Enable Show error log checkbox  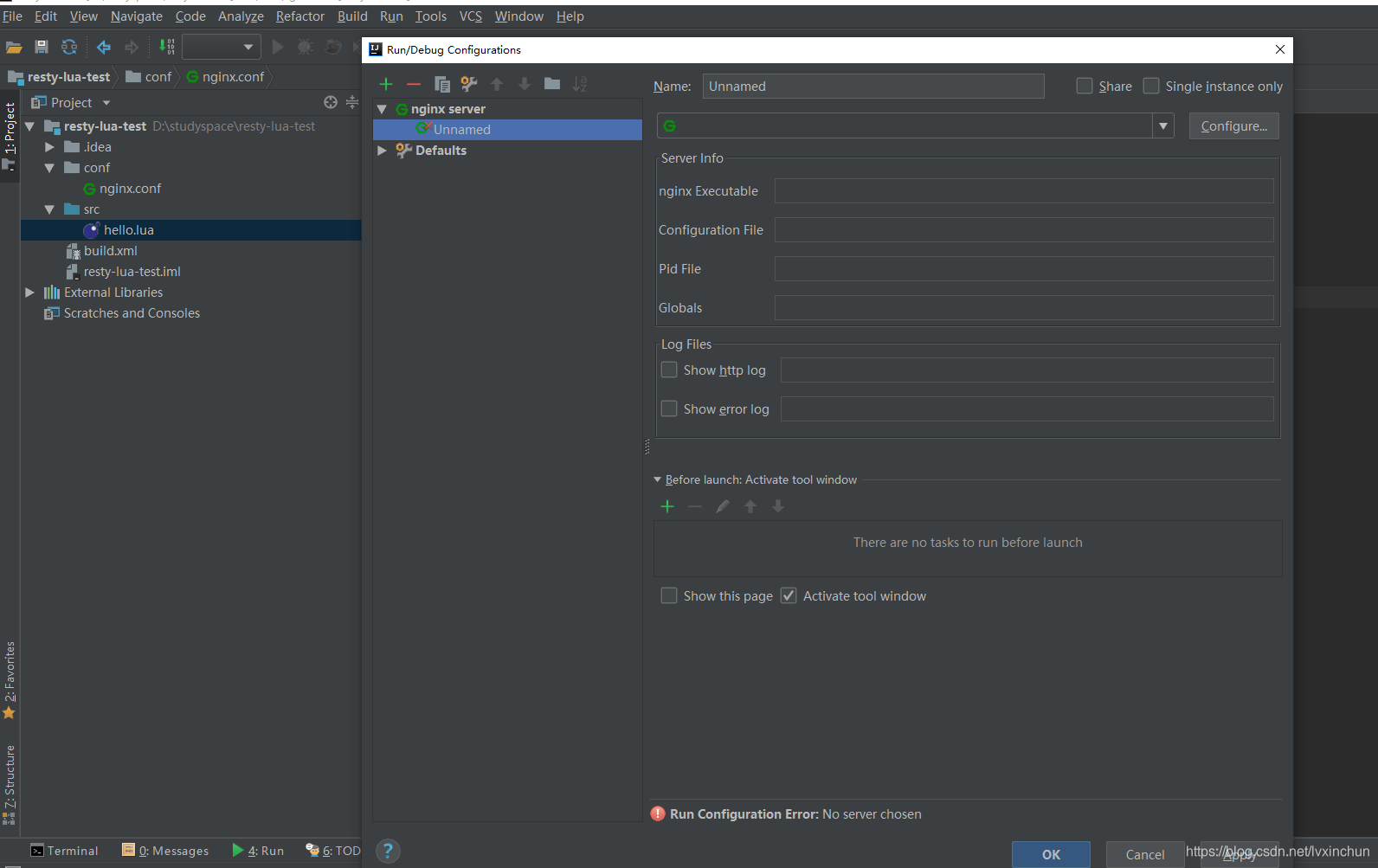(x=669, y=408)
